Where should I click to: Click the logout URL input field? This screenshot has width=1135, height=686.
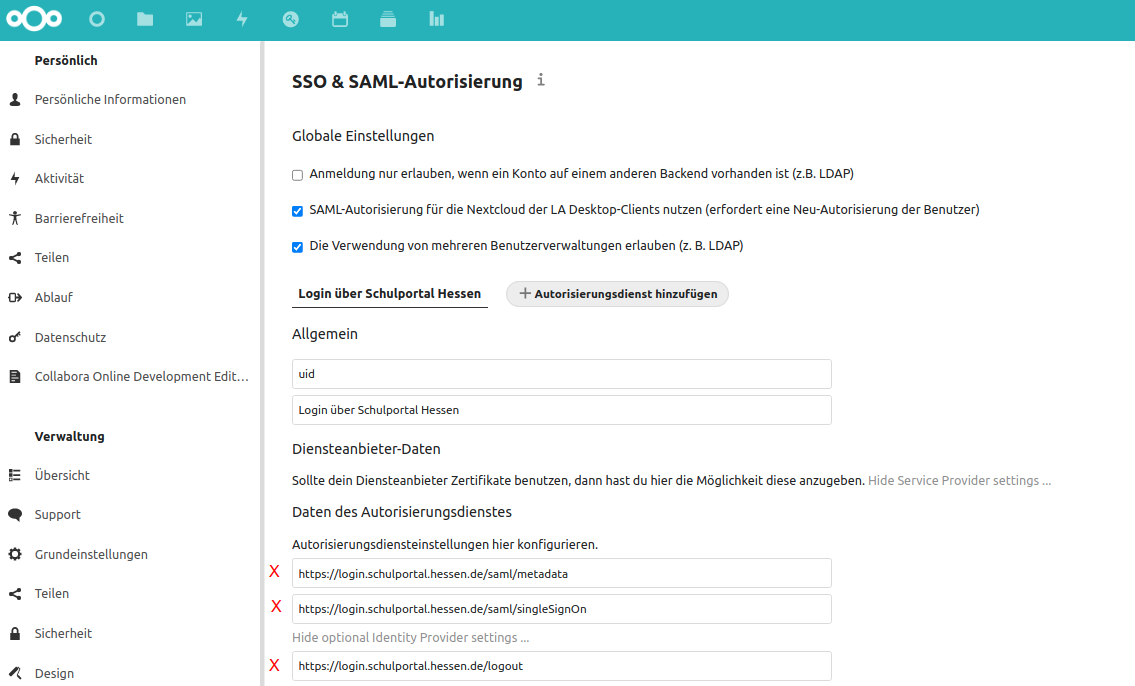pos(562,666)
